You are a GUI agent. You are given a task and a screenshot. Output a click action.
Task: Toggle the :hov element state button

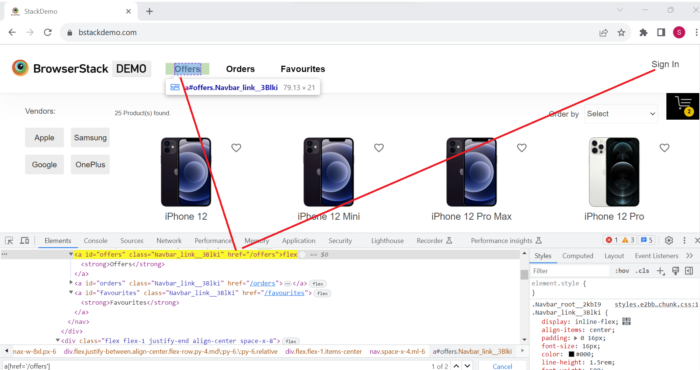point(622,271)
